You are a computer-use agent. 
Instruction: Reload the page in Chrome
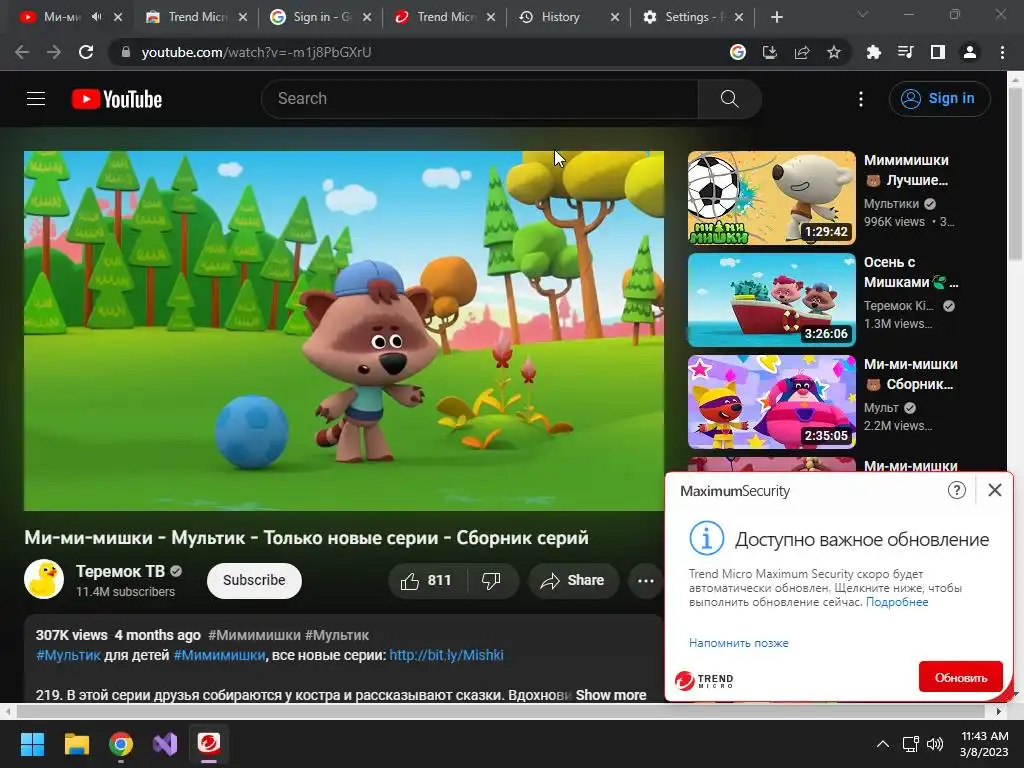86,52
